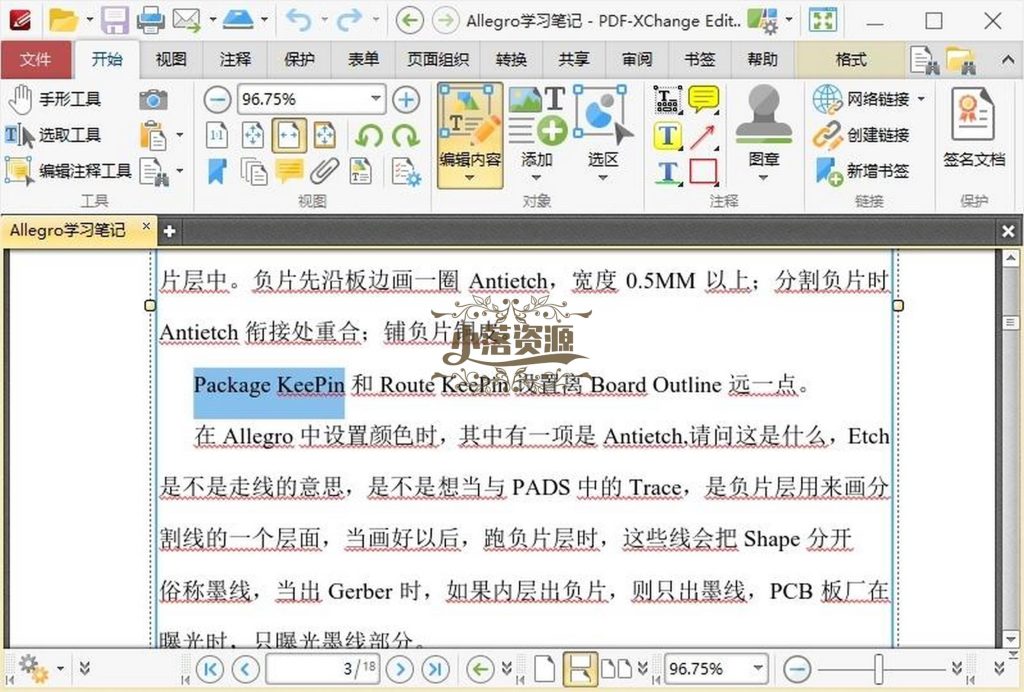The image size is (1024, 692).
Task: Toggle Edit Content (编辑内容) tool
Action: tap(470, 135)
